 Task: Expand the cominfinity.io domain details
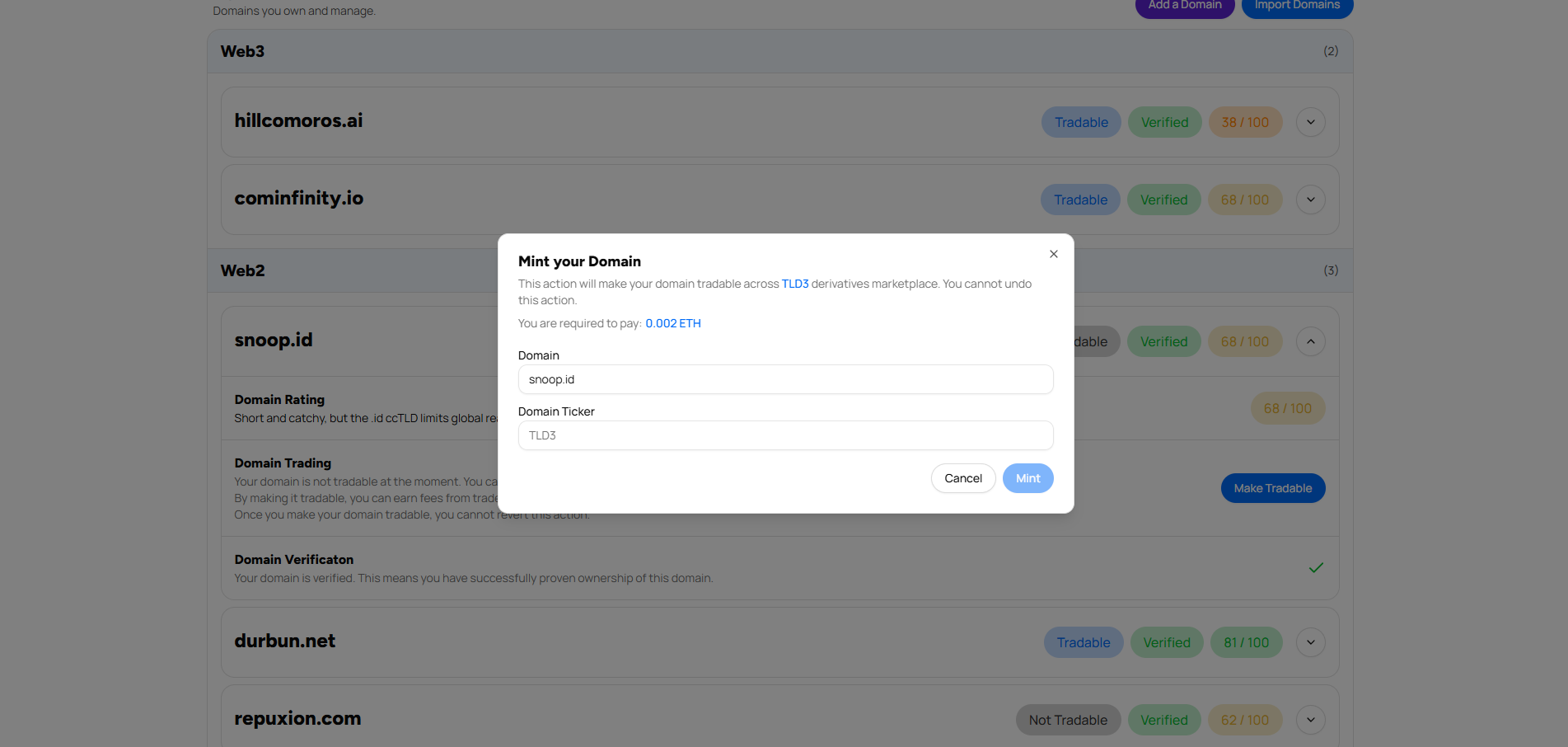(1310, 200)
